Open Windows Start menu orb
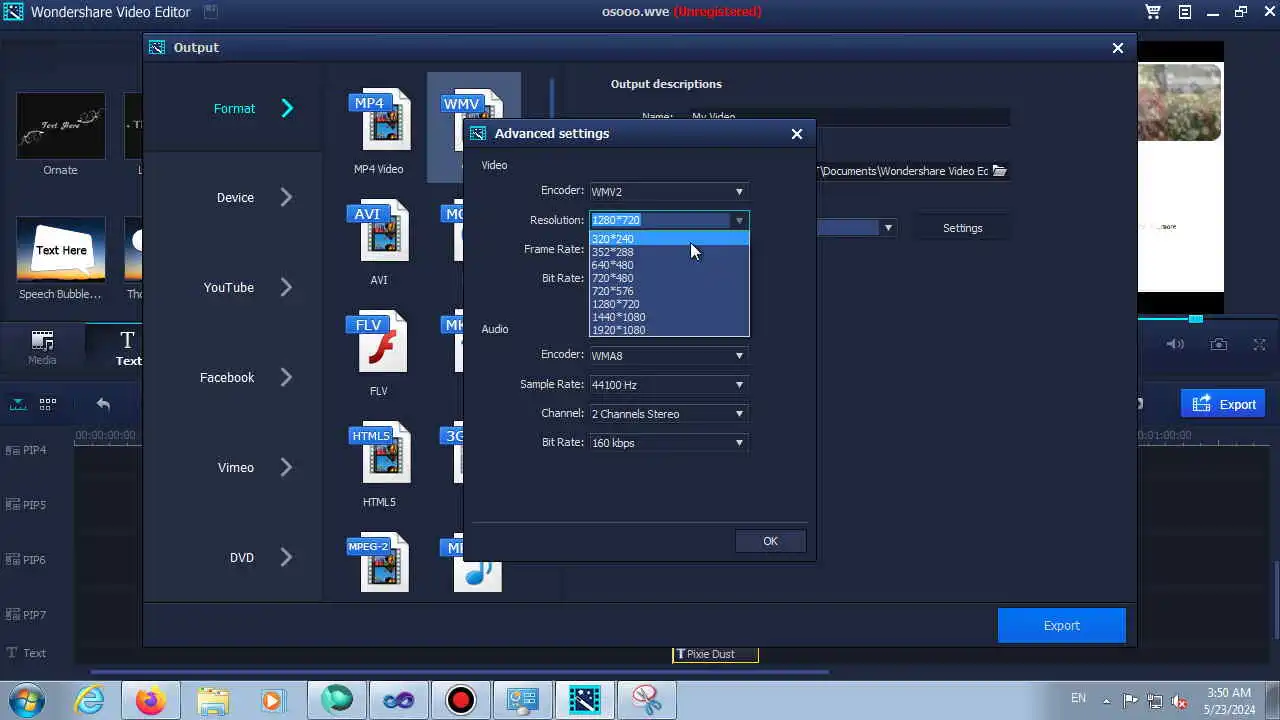The image size is (1280, 720). (x=25, y=700)
